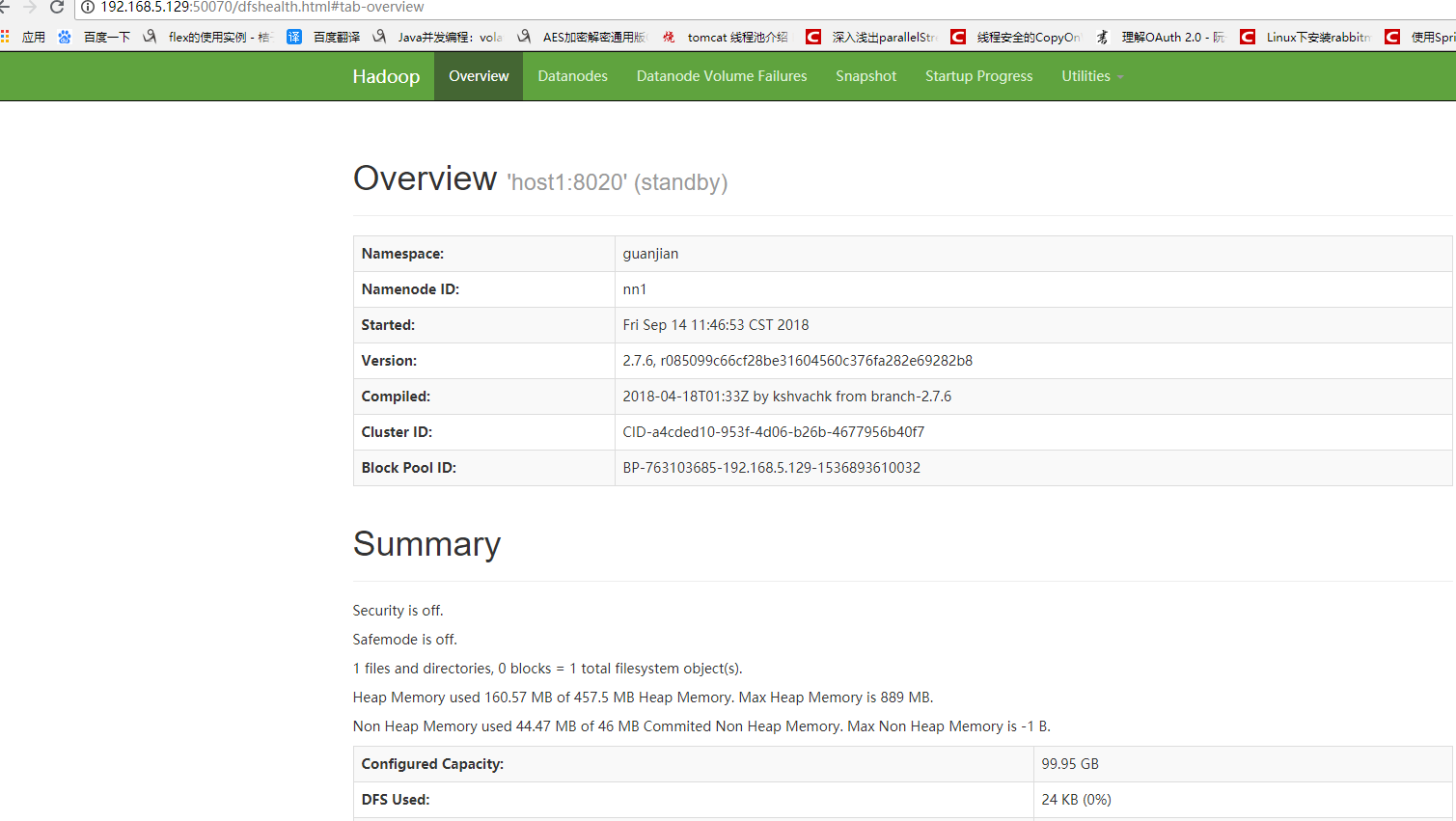Screen dimensions: 1456x821
Task: Click the Compiled: row label
Action: (x=396, y=397)
